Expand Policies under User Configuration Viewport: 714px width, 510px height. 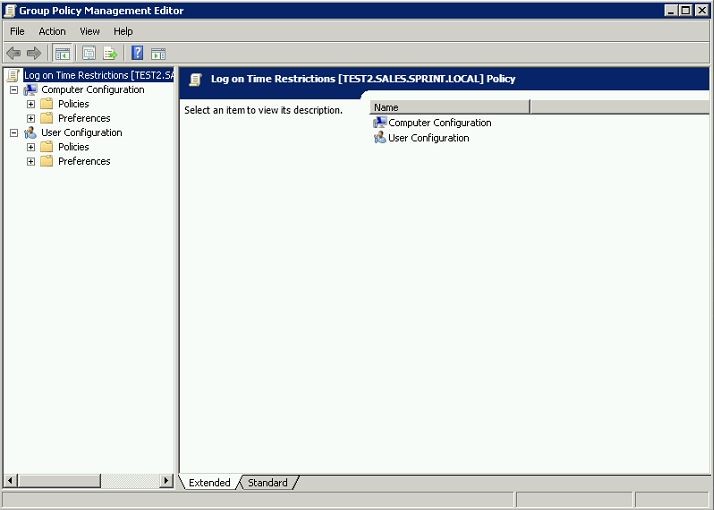31,147
